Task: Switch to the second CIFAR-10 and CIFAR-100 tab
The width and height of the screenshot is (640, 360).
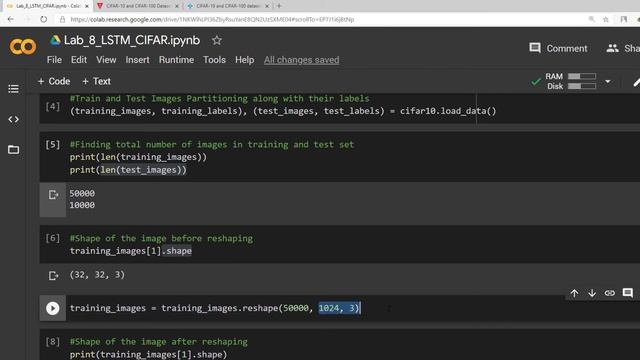Action: coord(228,6)
